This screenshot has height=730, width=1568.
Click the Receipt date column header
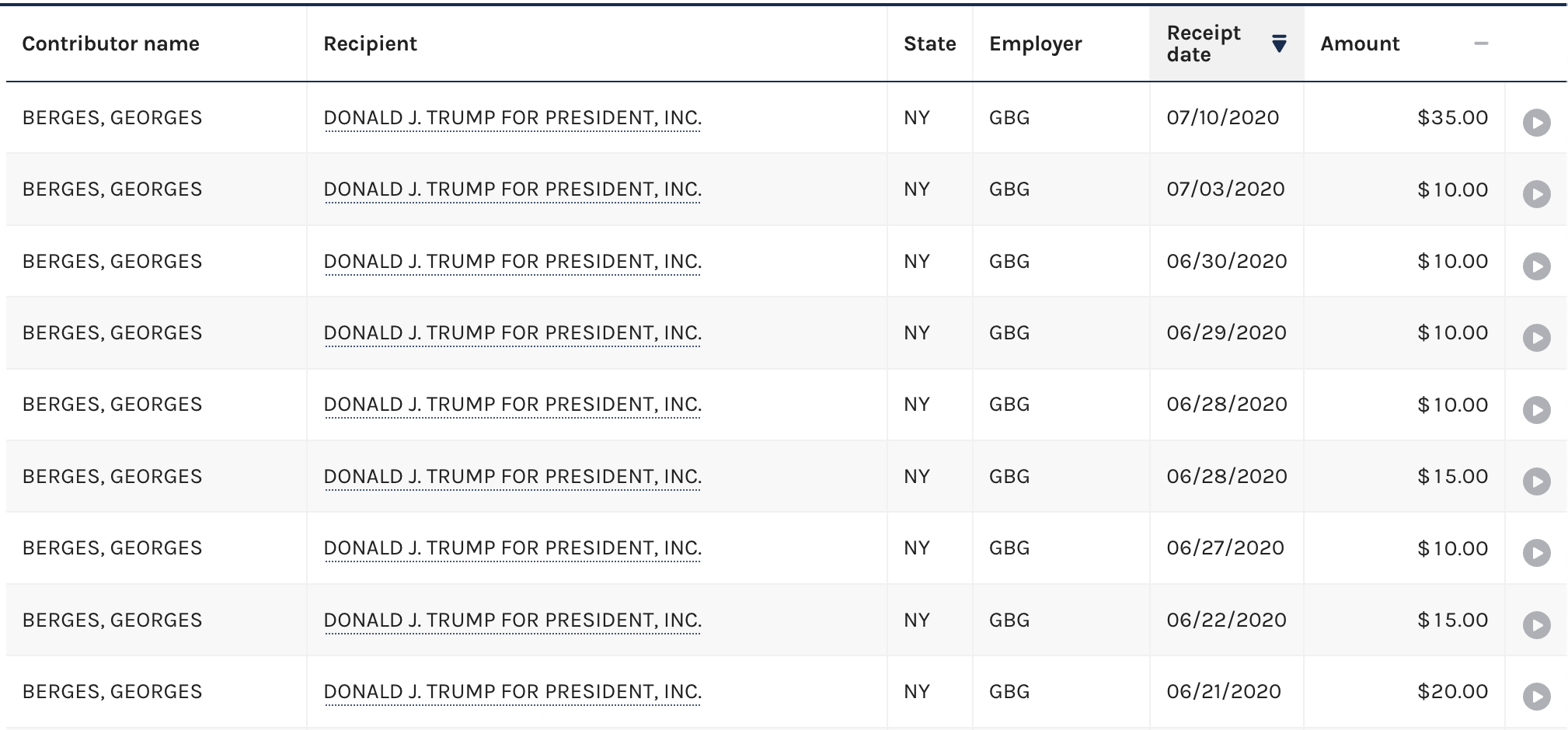[1204, 44]
